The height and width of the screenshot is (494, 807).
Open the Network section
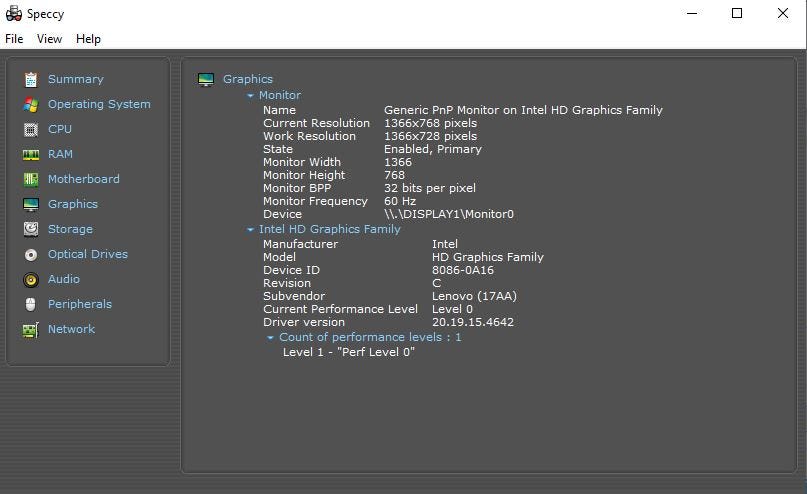click(x=72, y=329)
